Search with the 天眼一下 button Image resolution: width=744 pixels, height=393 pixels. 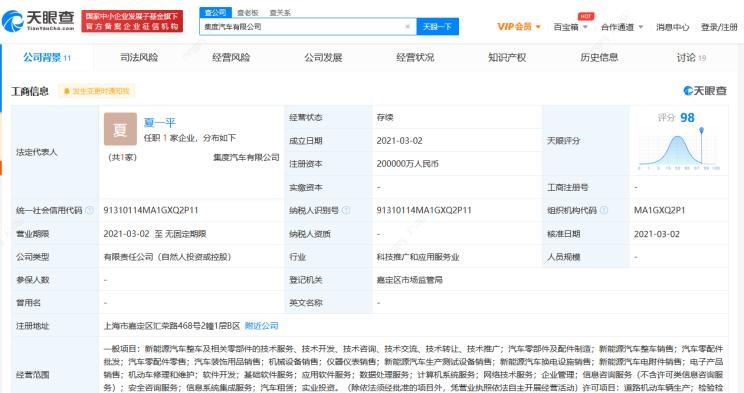(437, 27)
